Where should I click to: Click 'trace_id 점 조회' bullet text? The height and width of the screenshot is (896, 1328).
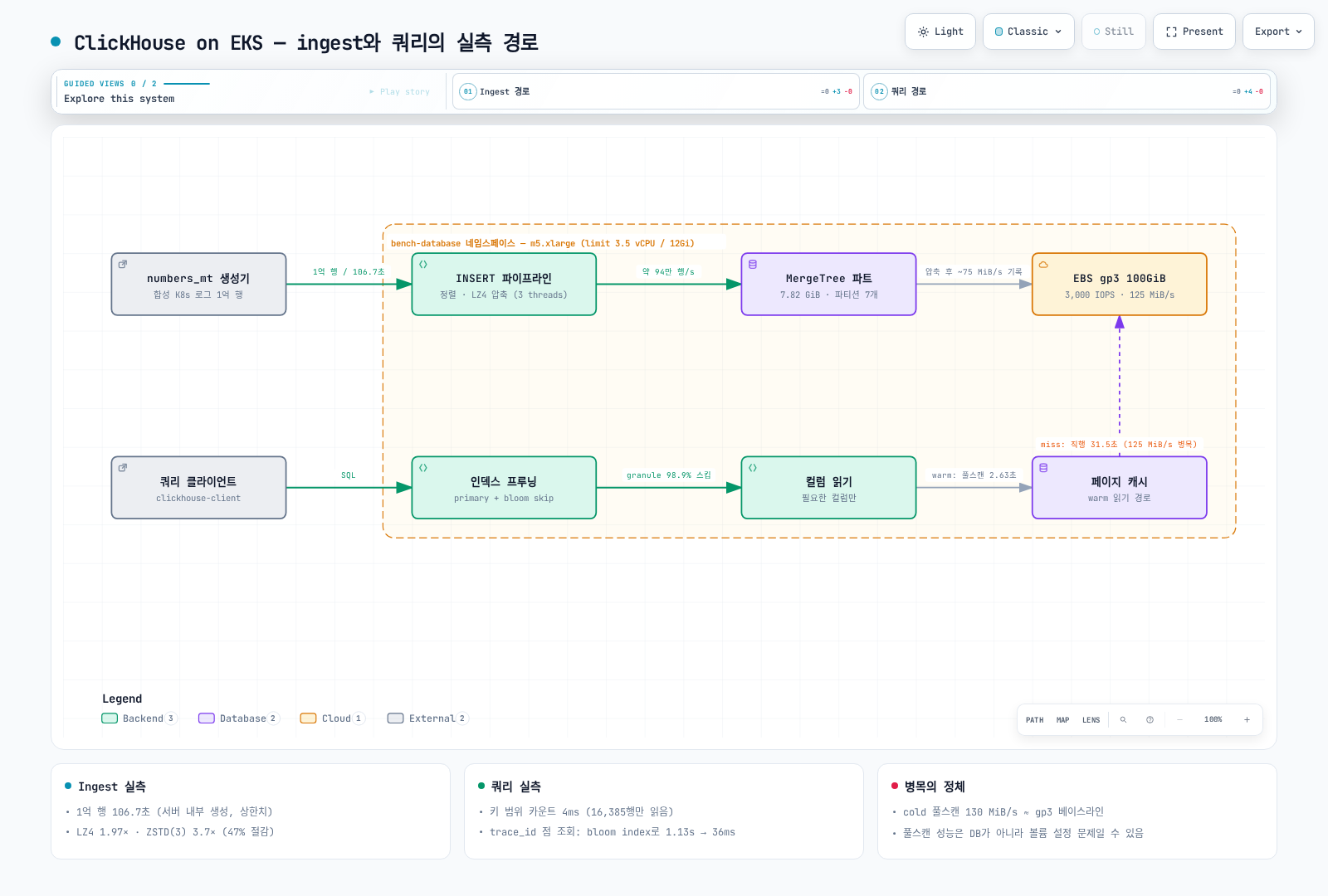613,832
